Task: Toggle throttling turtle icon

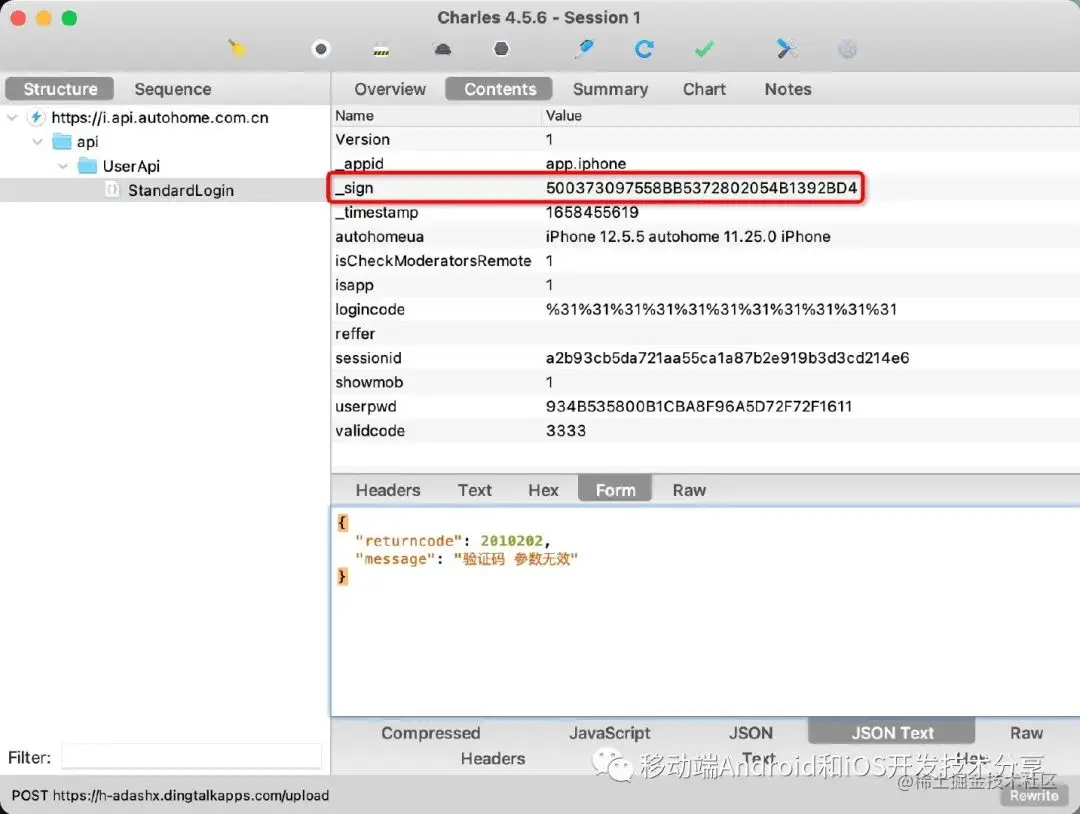Action: pos(443,49)
